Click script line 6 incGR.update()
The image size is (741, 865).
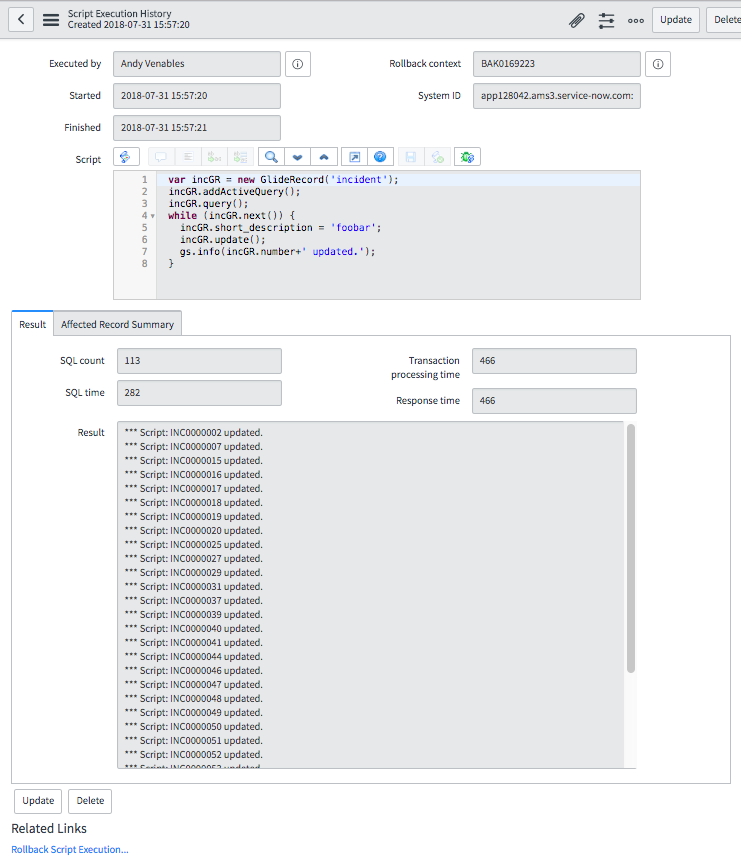223,240
